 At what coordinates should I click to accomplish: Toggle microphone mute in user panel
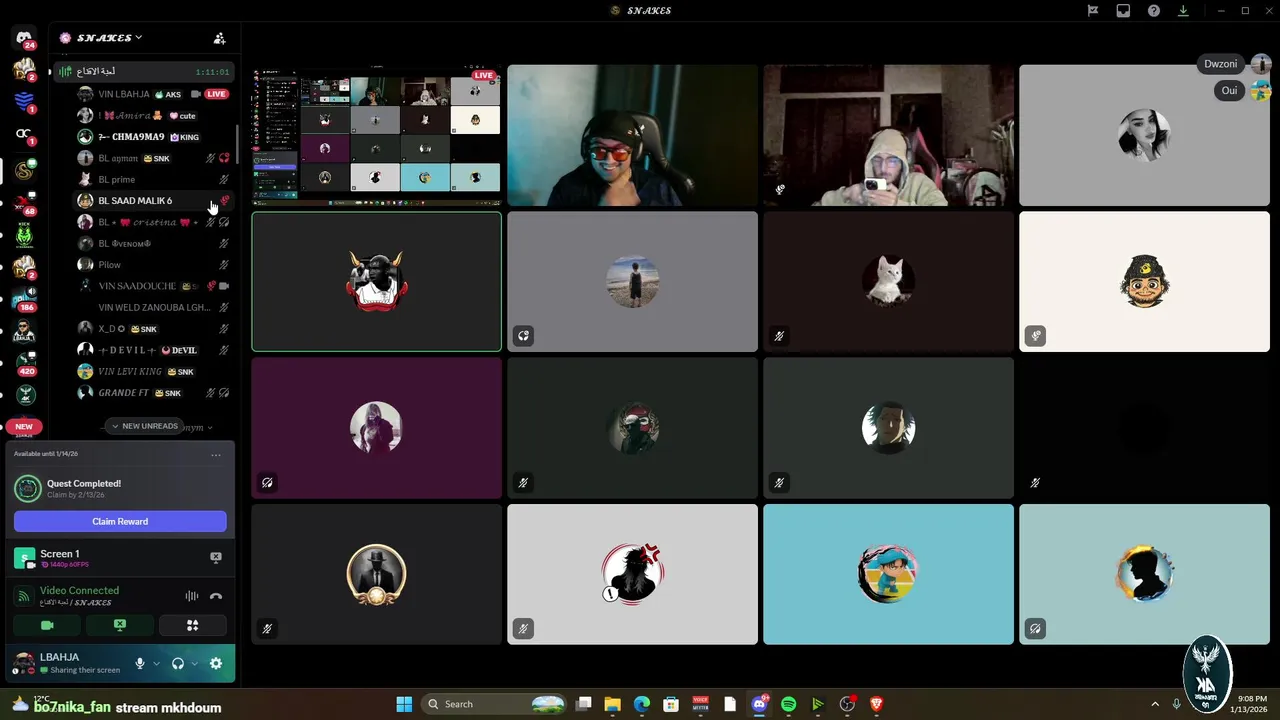click(x=140, y=663)
